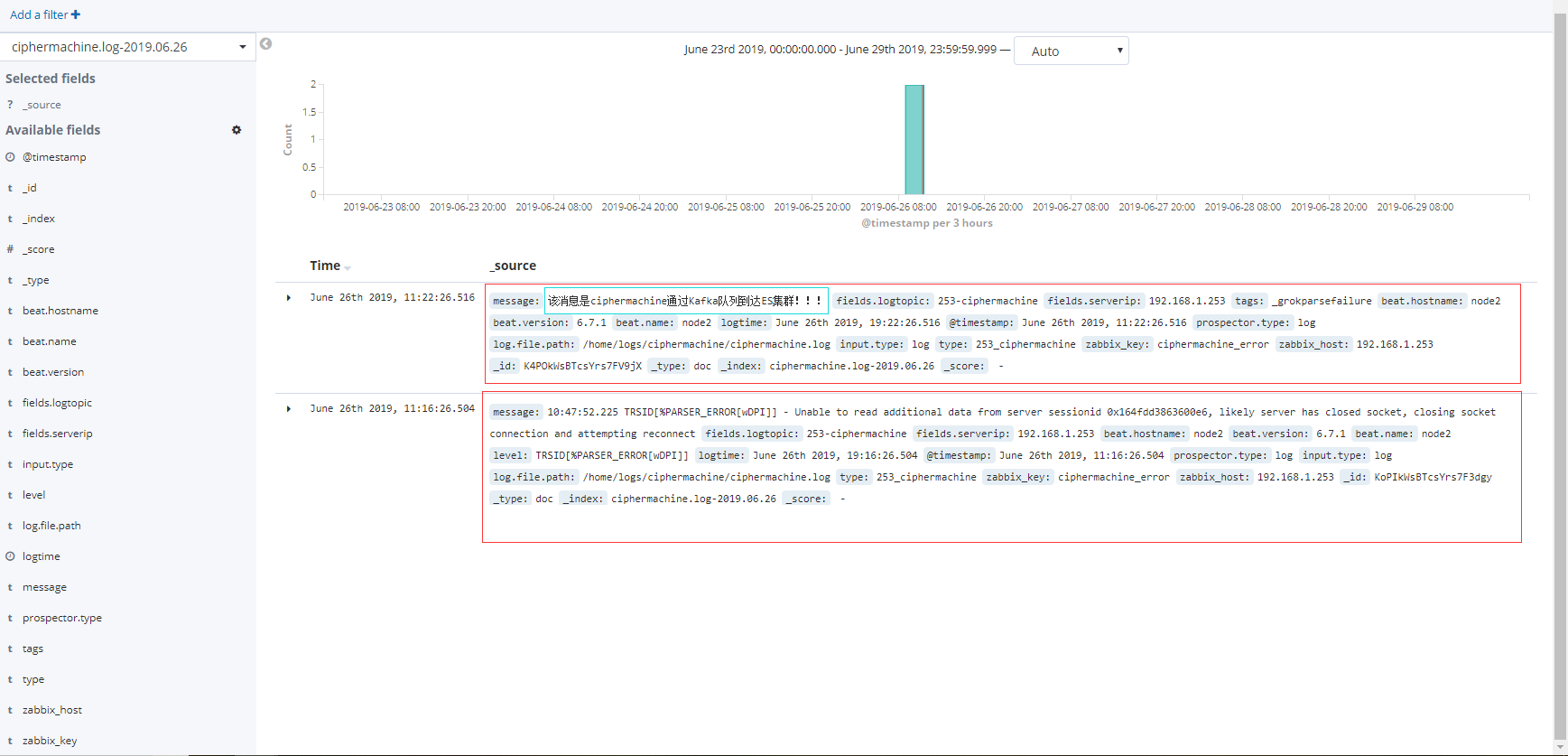Select the _type field in the sidebar
Image resolution: width=1568 pixels, height=756 pixels.
(36, 280)
